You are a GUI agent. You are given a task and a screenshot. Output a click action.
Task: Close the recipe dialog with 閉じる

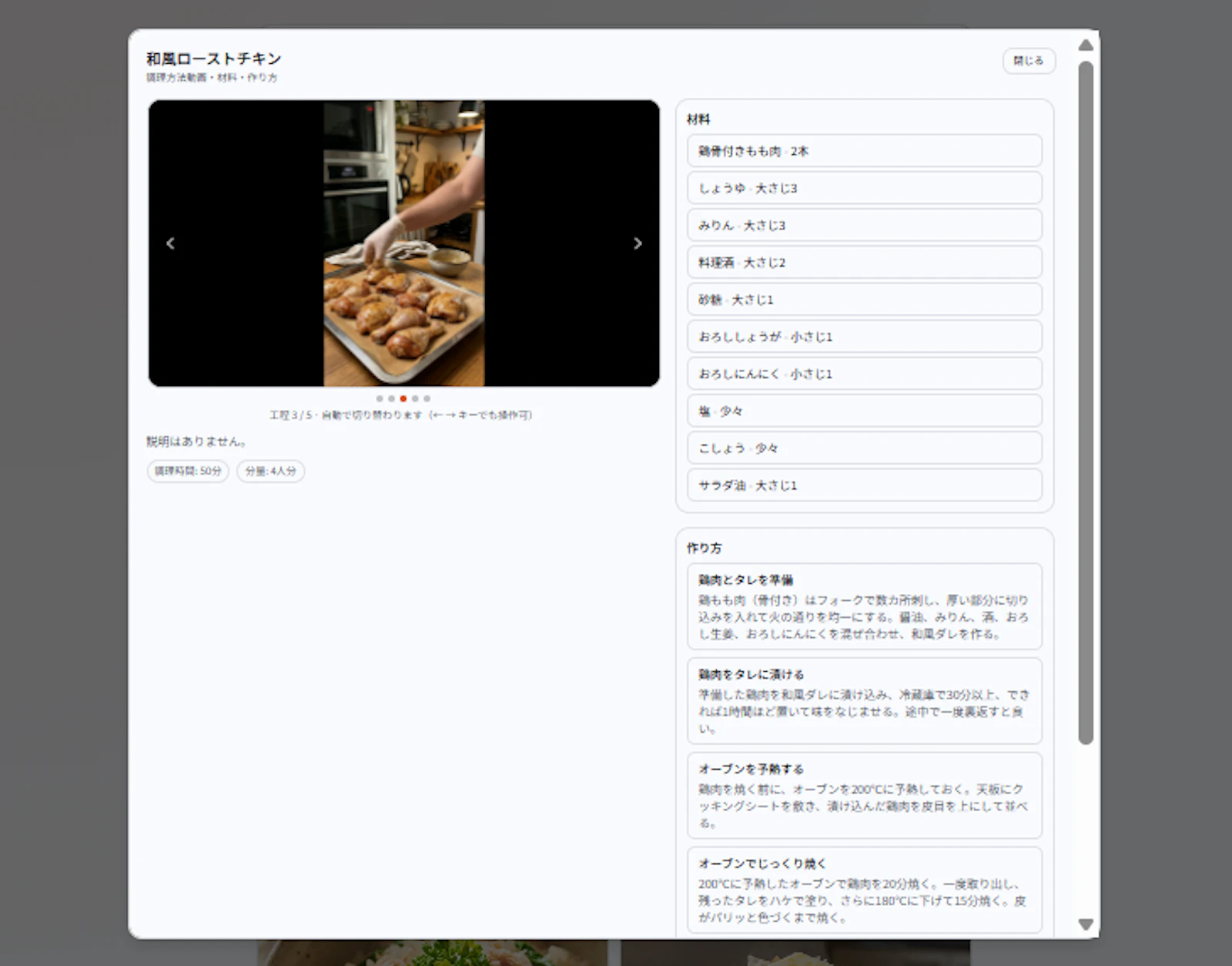[1029, 61]
